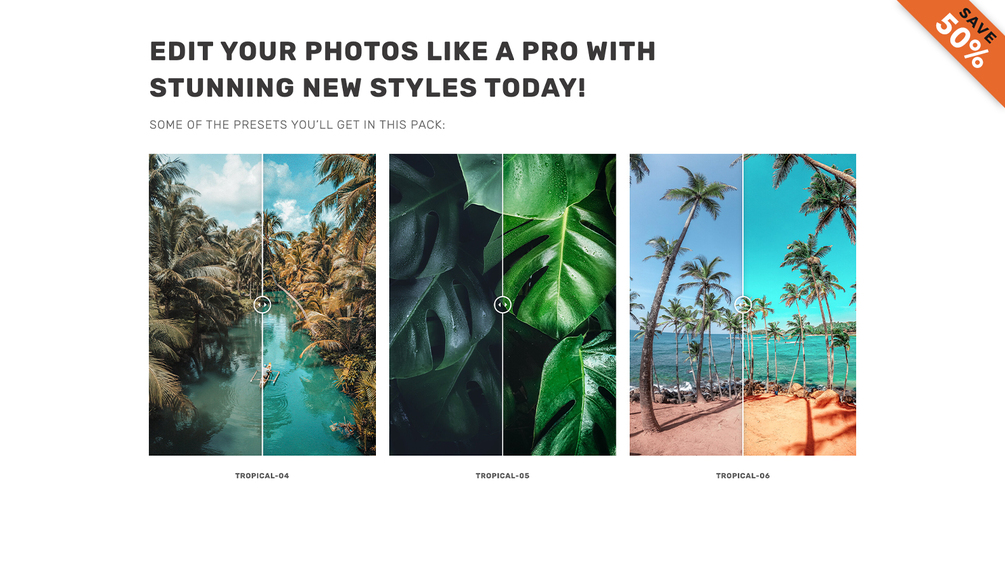Click the bright green edited monstera leaf
Image resolution: width=1005 pixels, height=565 pixels.
(x=560, y=304)
